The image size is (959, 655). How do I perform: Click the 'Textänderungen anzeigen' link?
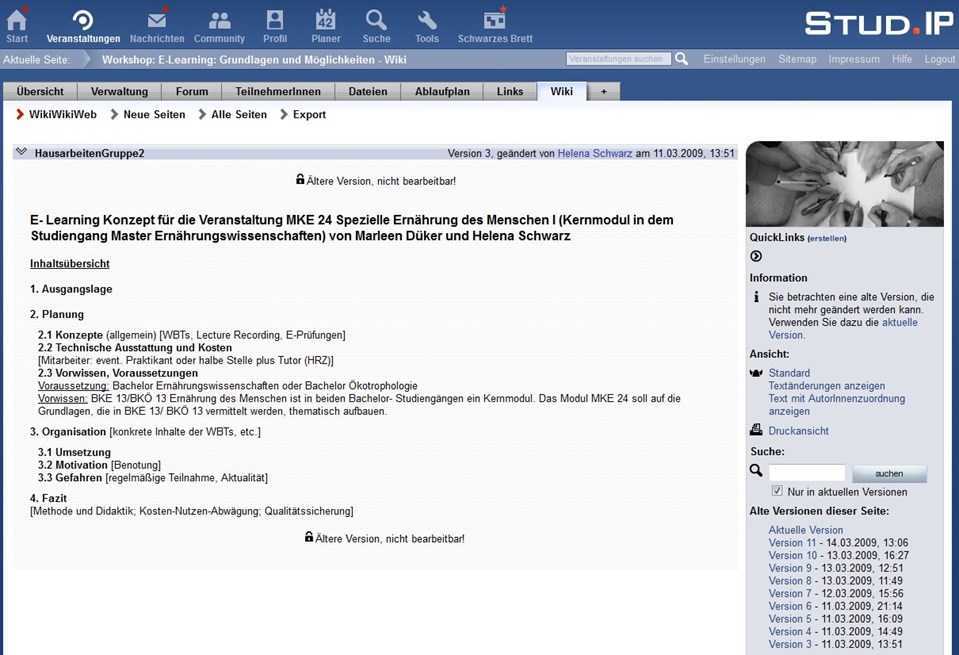point(826,386)
